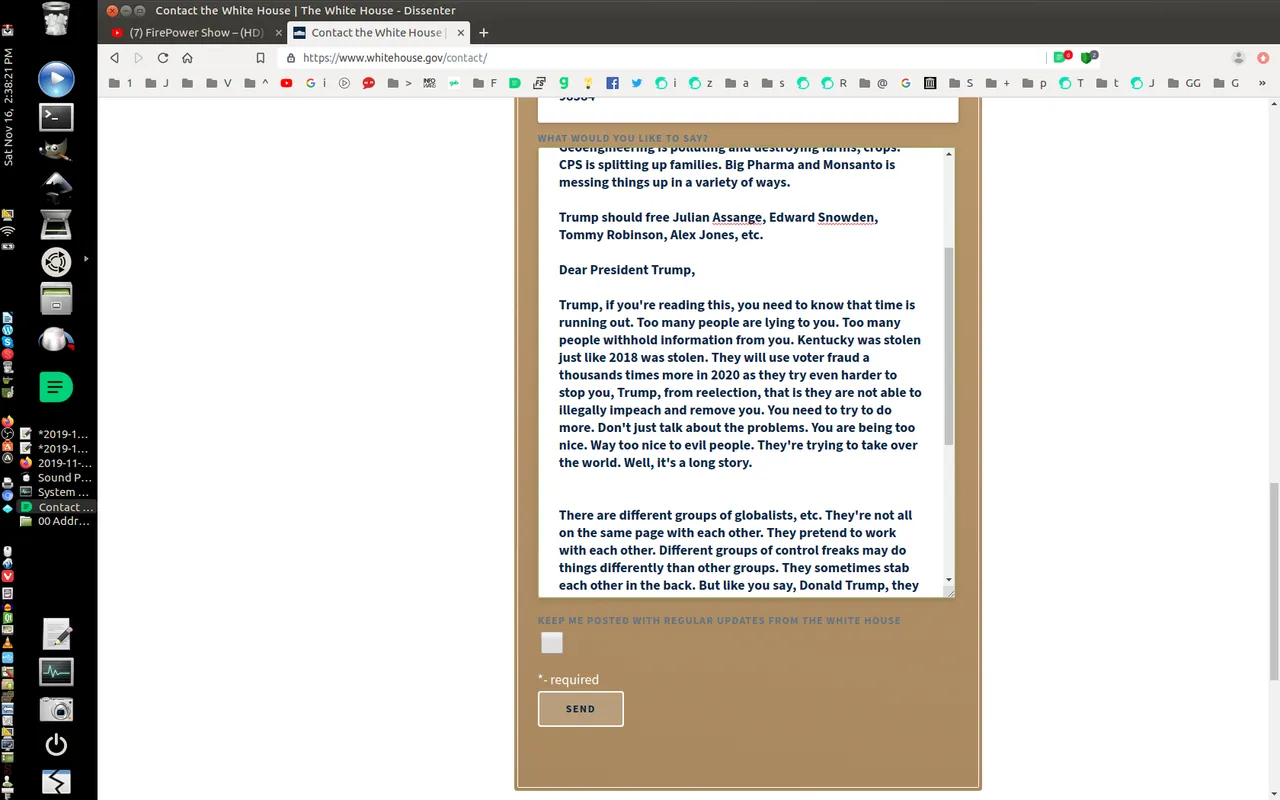Open the Dissenter comments extension icon
The image size is (1280, 800).
1062,57
